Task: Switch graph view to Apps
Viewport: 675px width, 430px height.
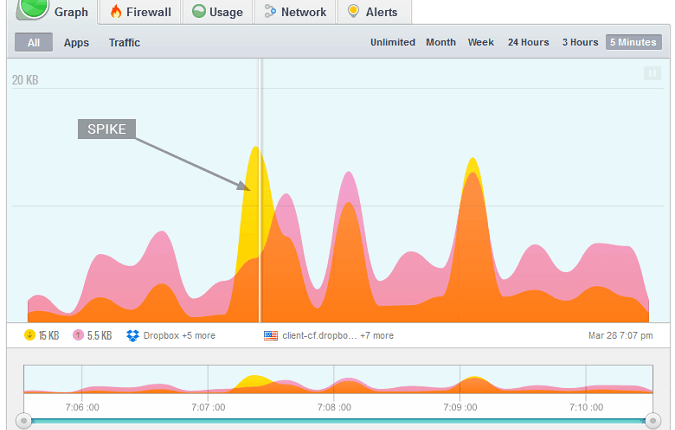Action: (76, 43)
